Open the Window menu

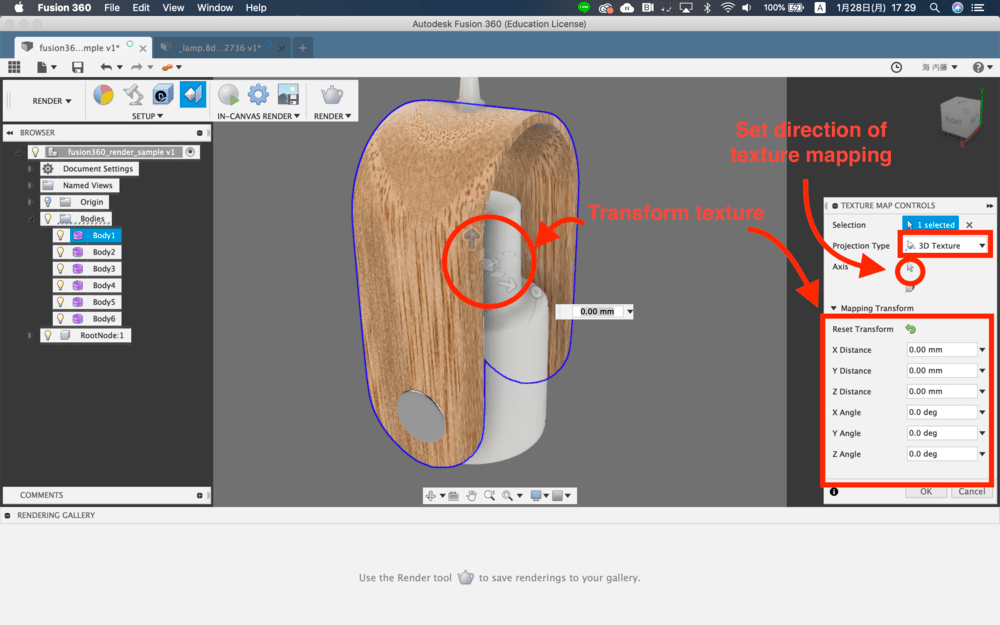click(x=215, y=7)
